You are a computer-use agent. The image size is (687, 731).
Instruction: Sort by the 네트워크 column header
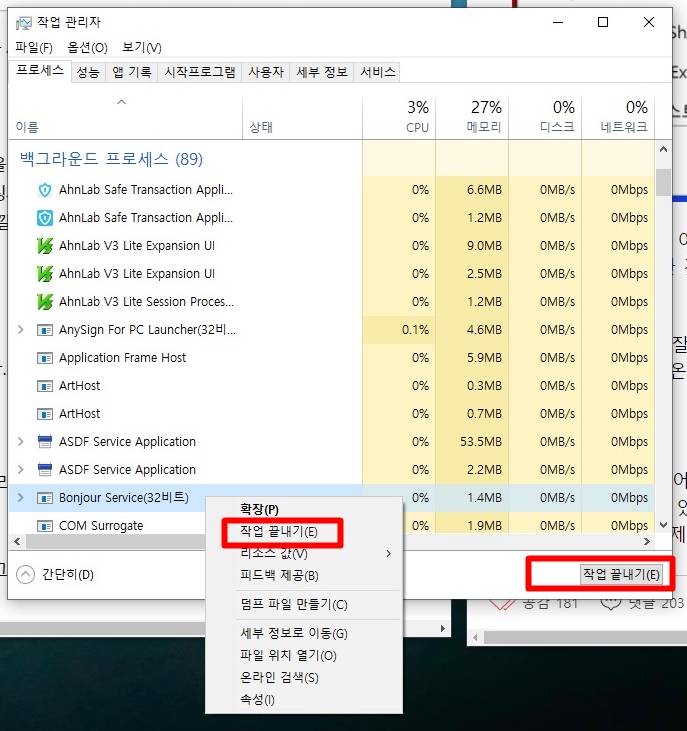click(x=618, y=118)
